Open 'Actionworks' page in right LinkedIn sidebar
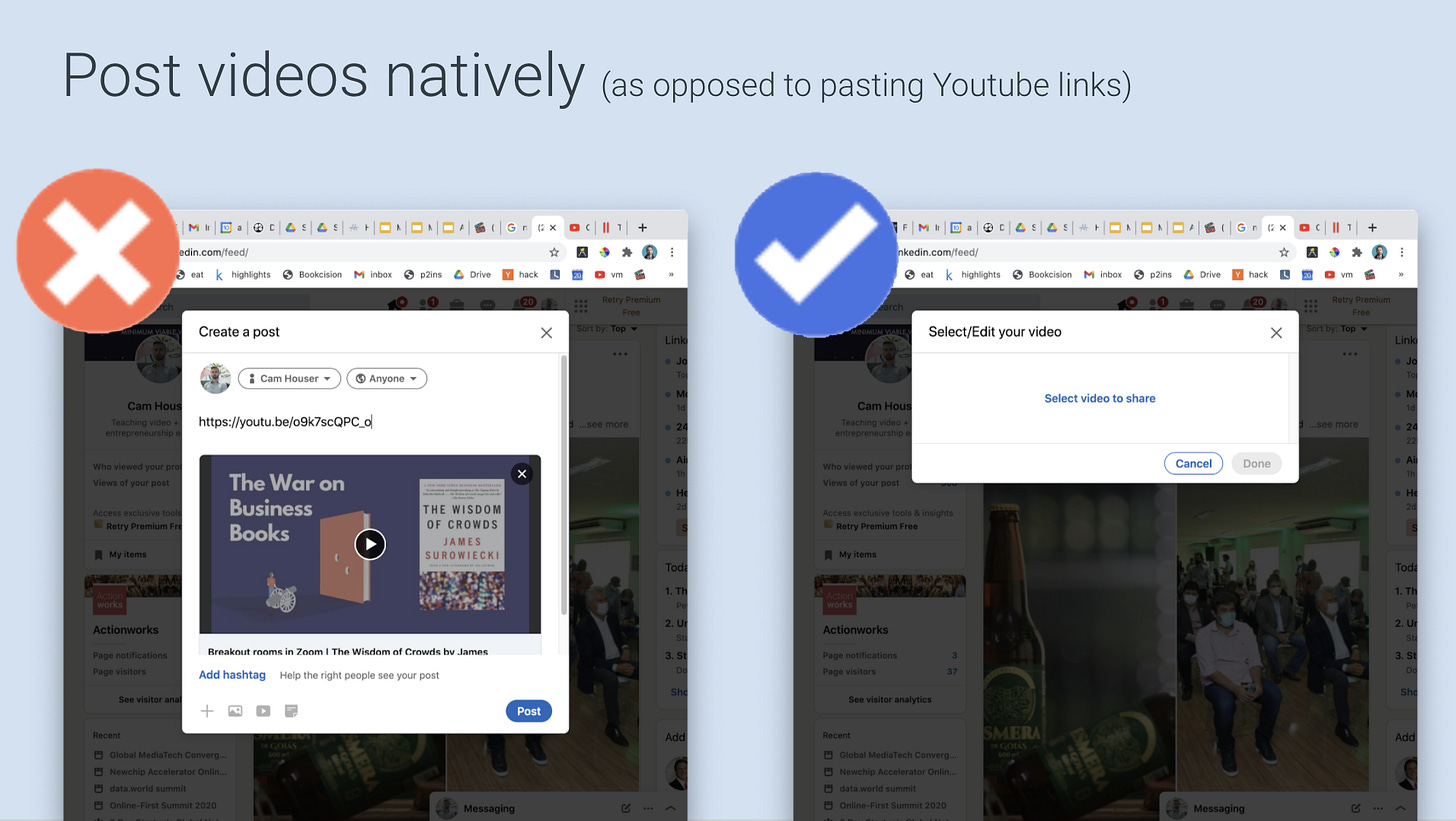 (x=855, y=630)
